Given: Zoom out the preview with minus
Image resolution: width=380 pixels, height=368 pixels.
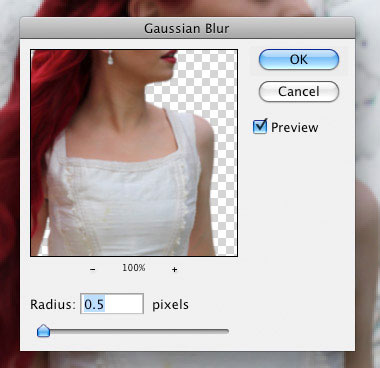Looking at the screenshot, I should pos(93,269).
